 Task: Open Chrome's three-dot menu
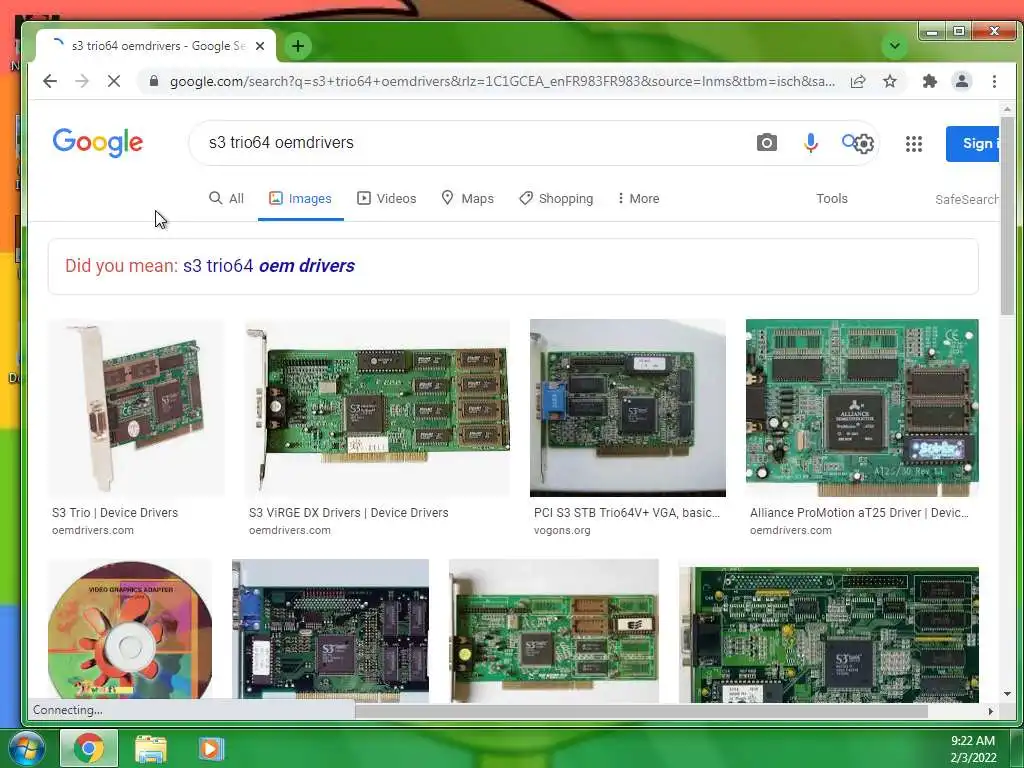point(994,81)
